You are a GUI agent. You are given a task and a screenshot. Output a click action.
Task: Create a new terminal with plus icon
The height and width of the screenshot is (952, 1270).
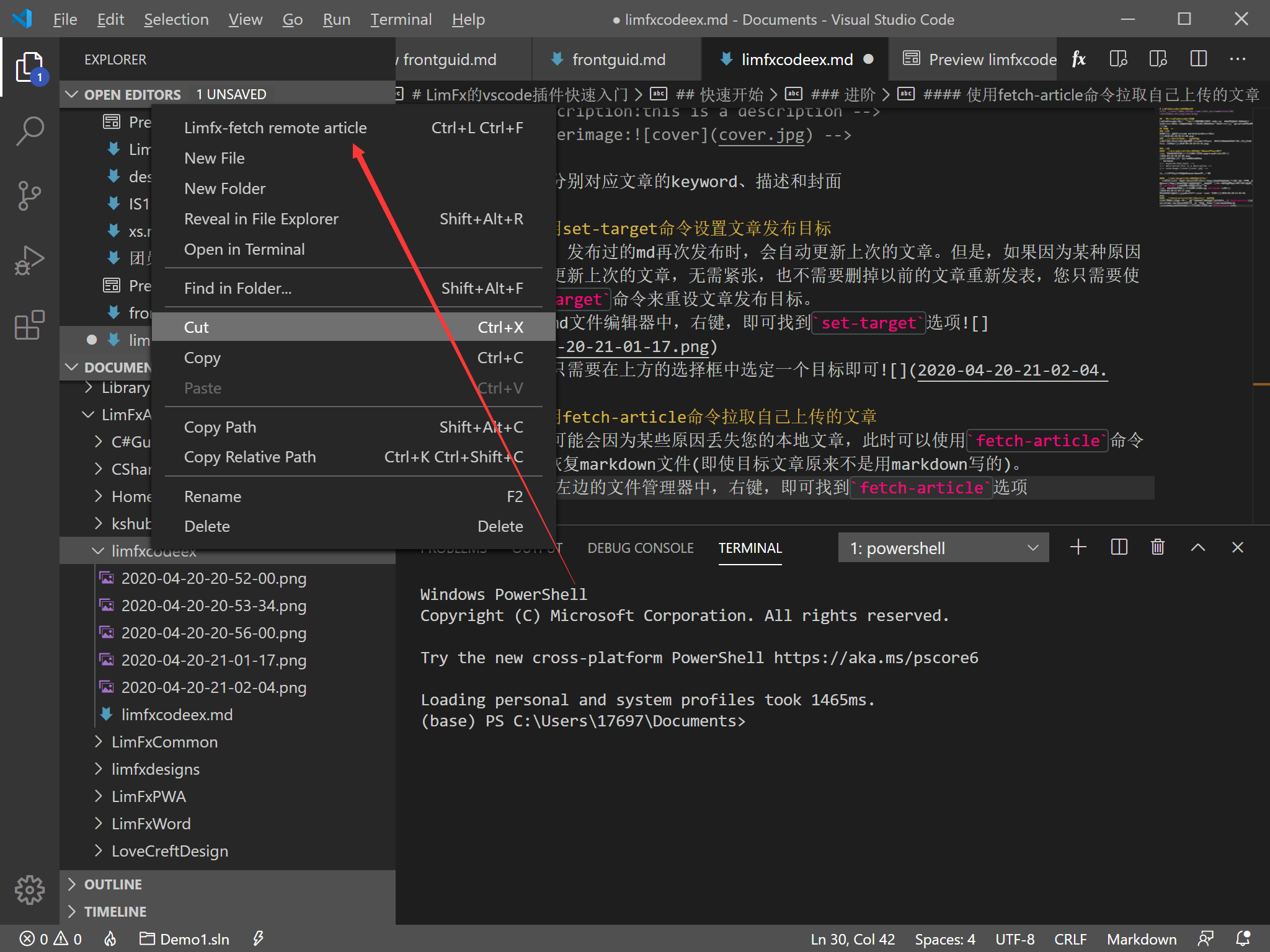click(1078, 547)
